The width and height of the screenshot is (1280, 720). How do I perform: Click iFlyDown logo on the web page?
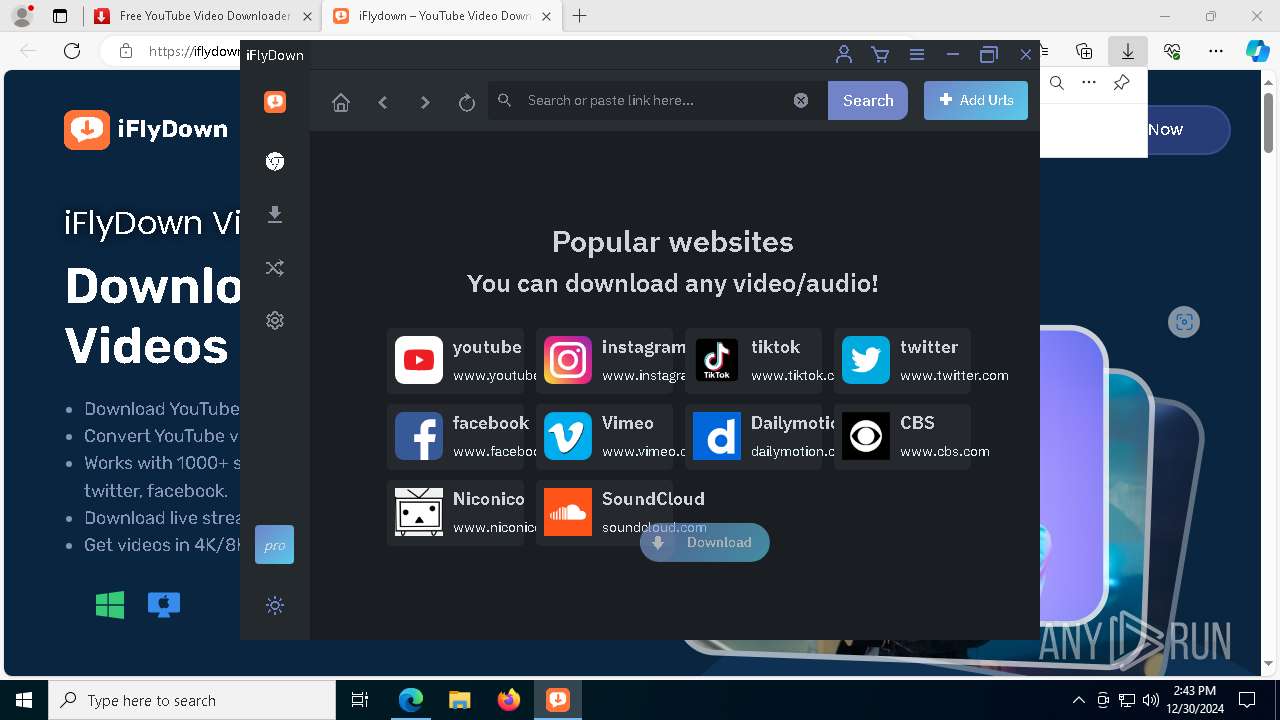146,129
